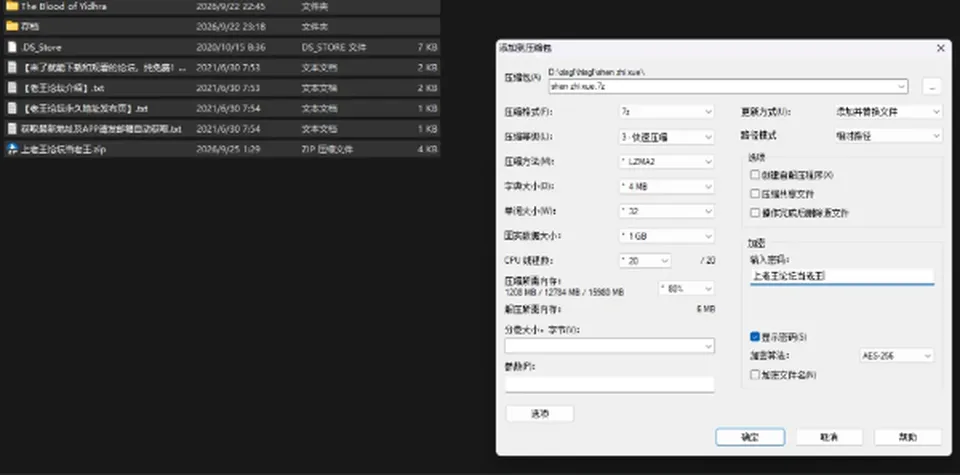Open the solid block size dropdown 1 GB
This screenshot has width=960, height=475.
pyautogui.click(x=666, y=236)
